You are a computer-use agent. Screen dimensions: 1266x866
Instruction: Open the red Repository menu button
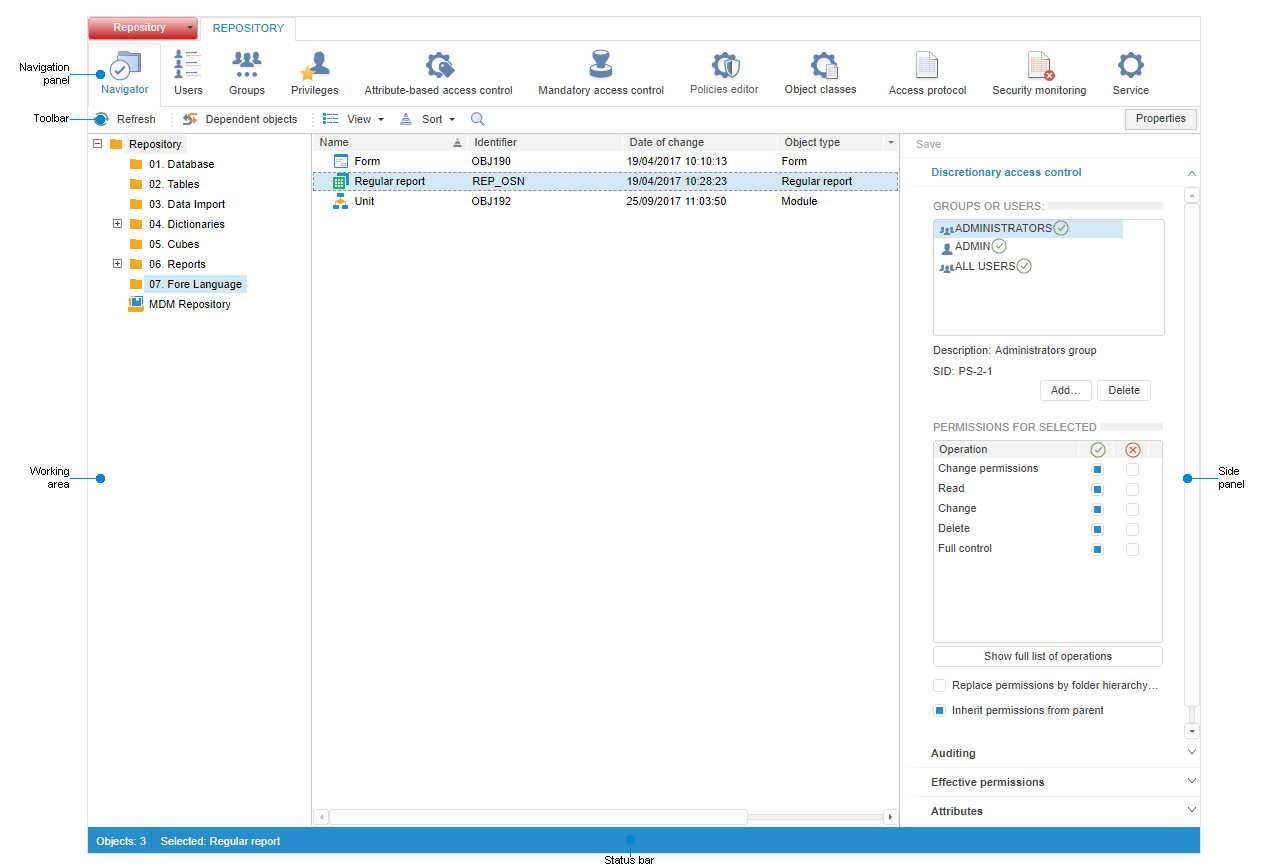click(141, 28)
